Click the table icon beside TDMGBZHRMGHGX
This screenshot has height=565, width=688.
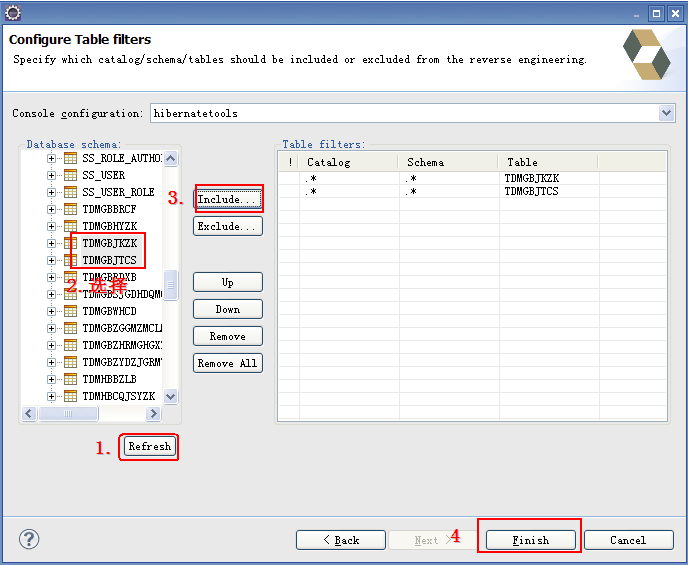70,345
